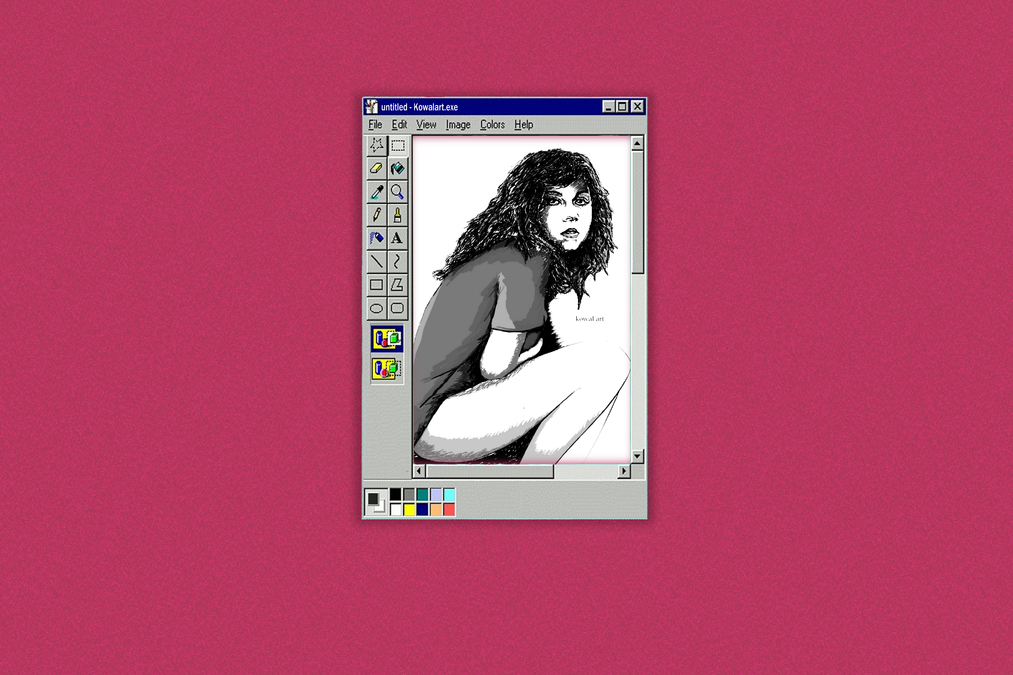Select the rectangular Select tool
Viewport: 1013px width, 675px height.
pos(397,145)
